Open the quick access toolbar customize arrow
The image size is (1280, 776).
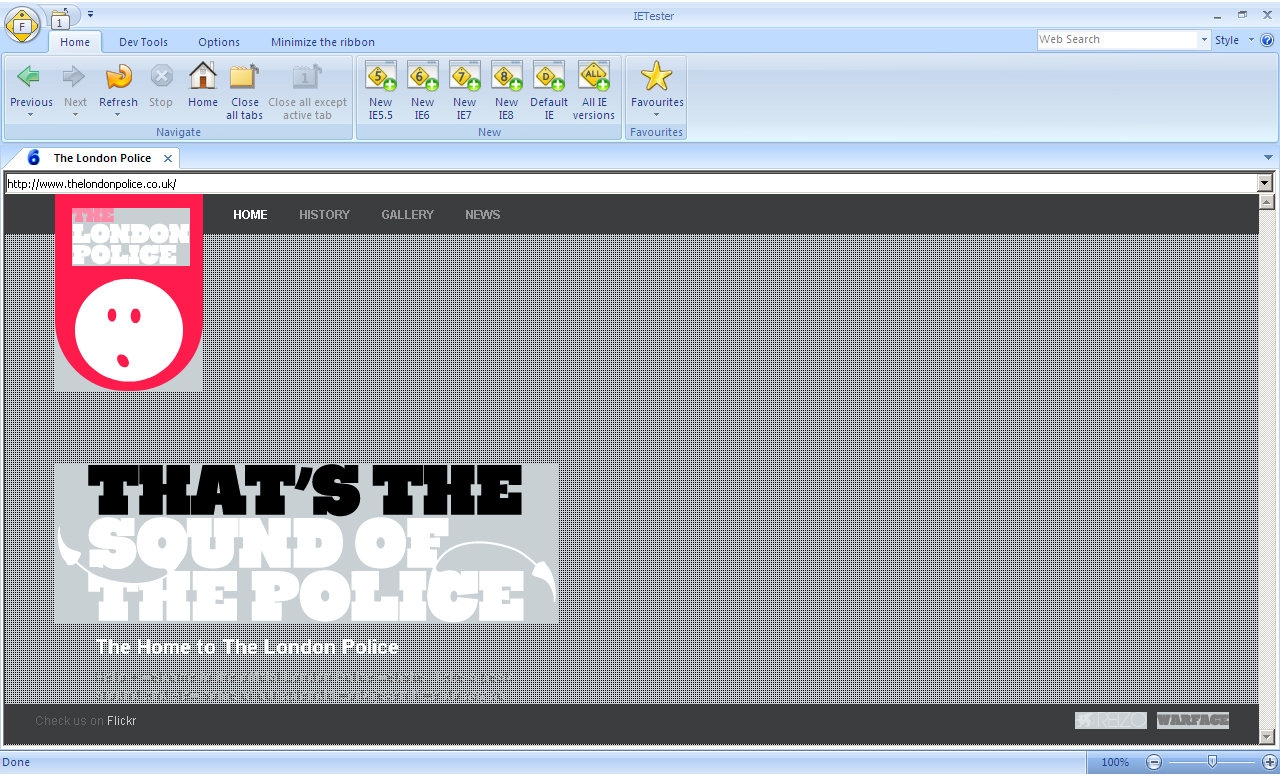point(90,14)
